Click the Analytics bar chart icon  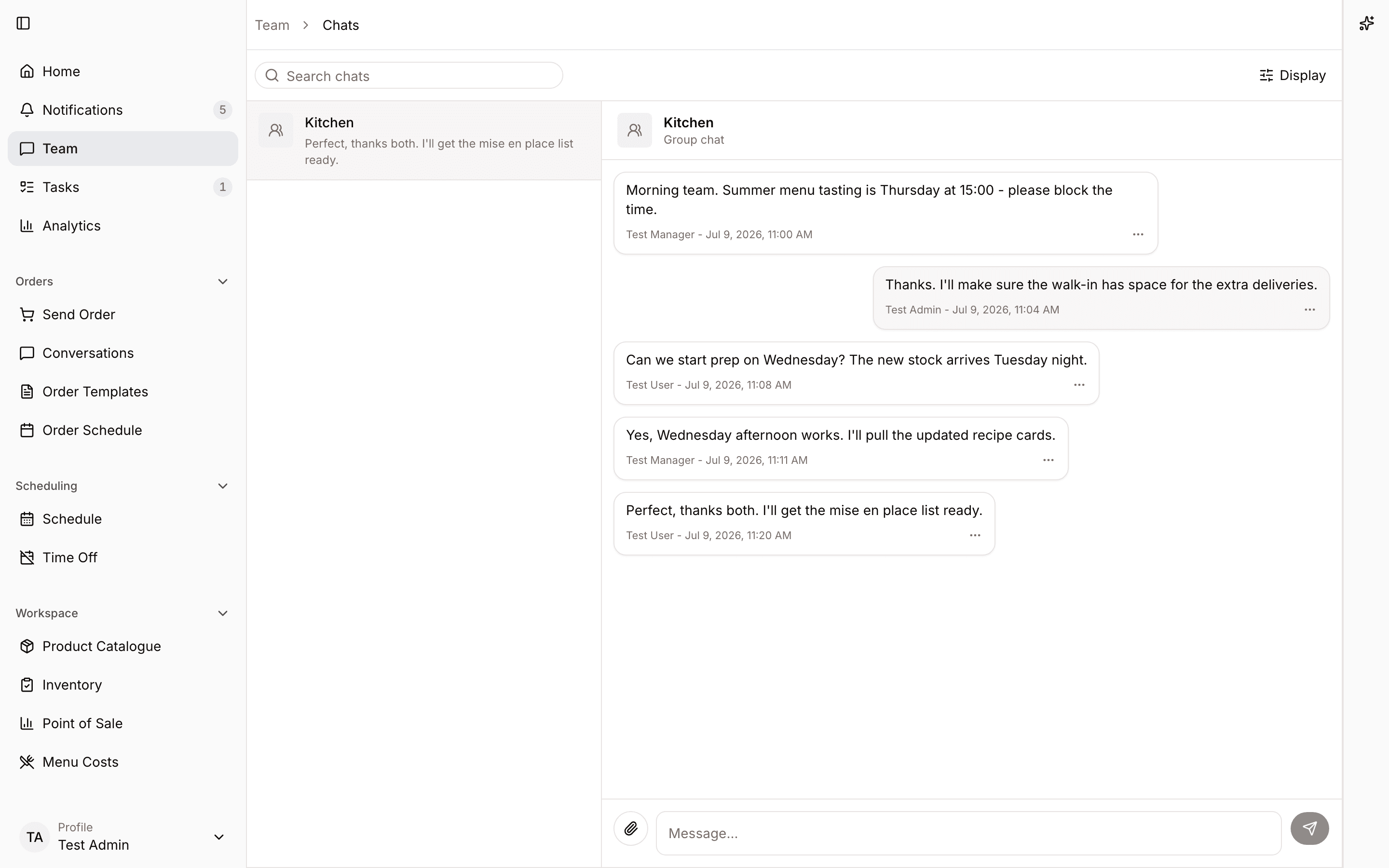point(27,226)
